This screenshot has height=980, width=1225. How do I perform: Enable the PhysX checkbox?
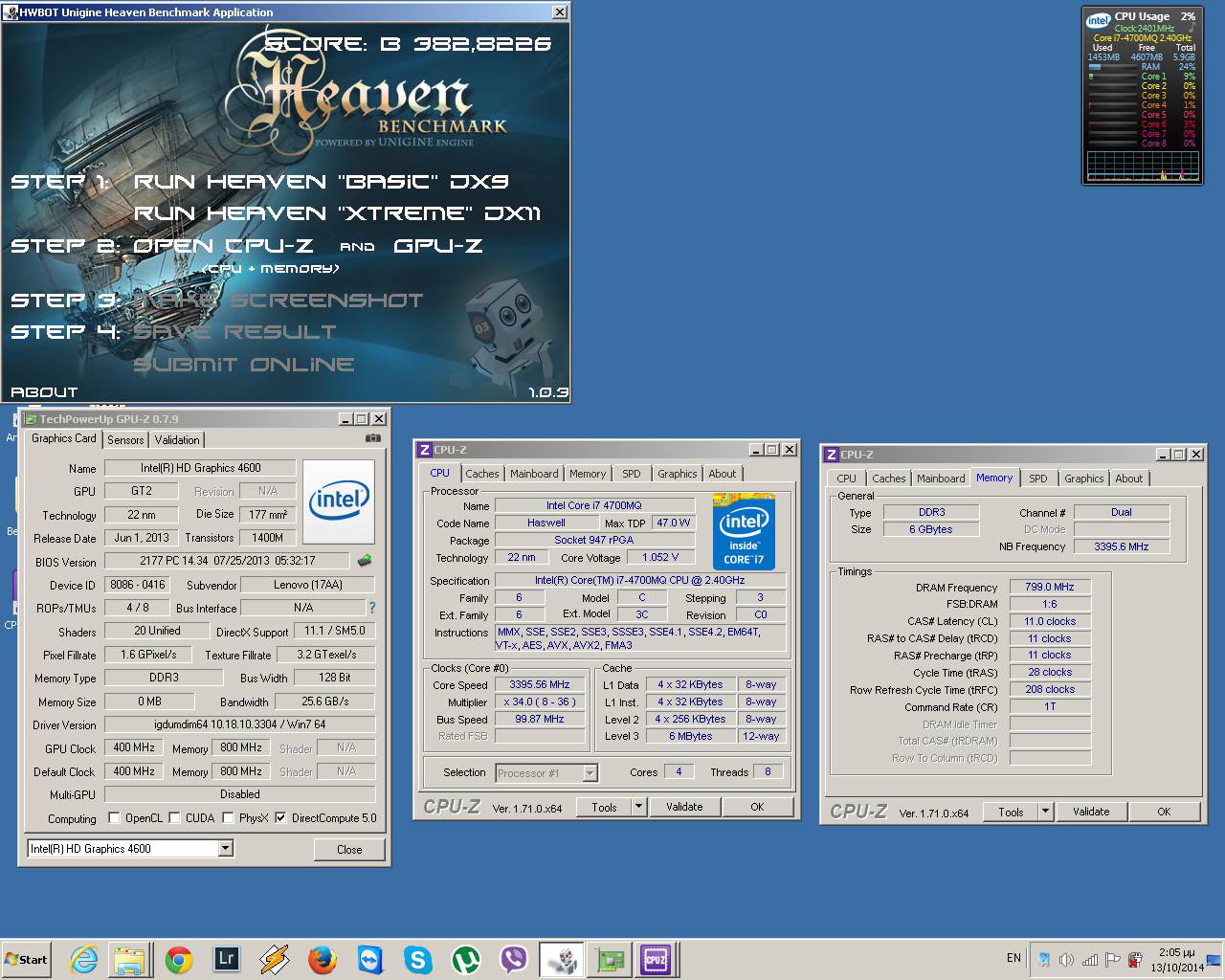point(229,817)
